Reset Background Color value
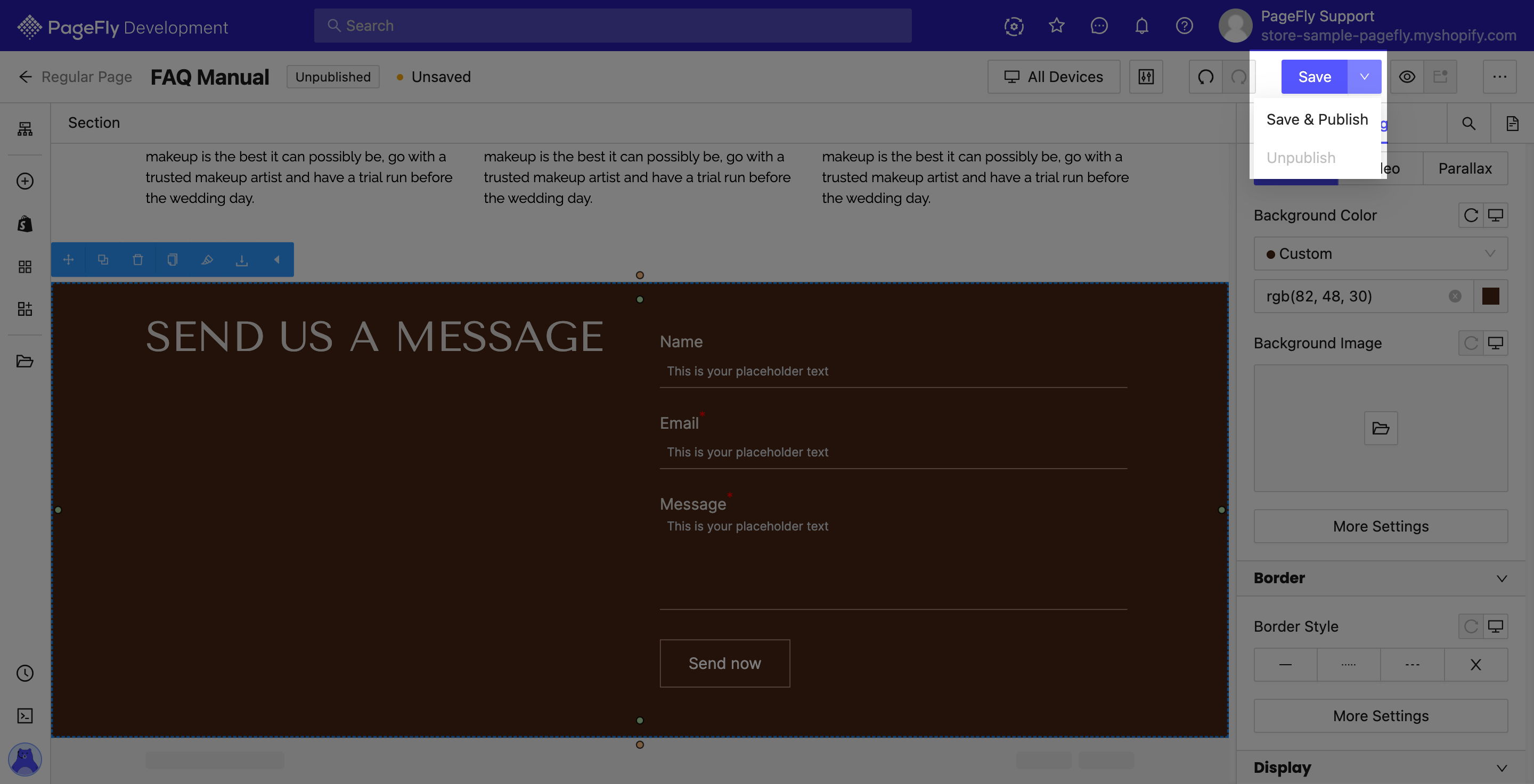This screenshot has height=784, width=1534. (x=1471, y=215)
